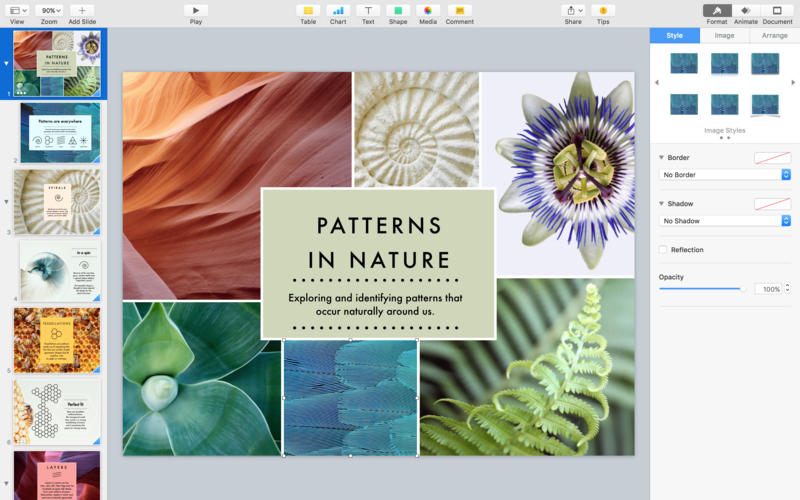Open the Media browser

428,10
